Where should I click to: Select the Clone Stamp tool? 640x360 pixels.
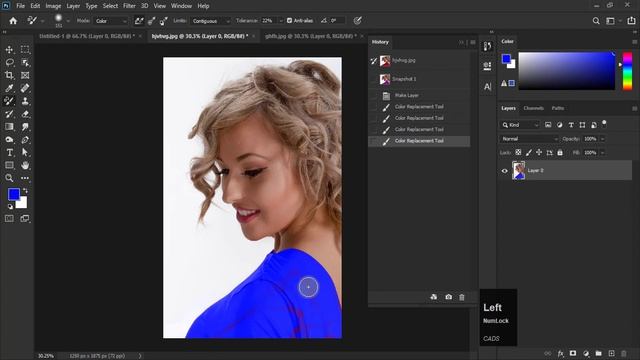(x=25, y=101)
